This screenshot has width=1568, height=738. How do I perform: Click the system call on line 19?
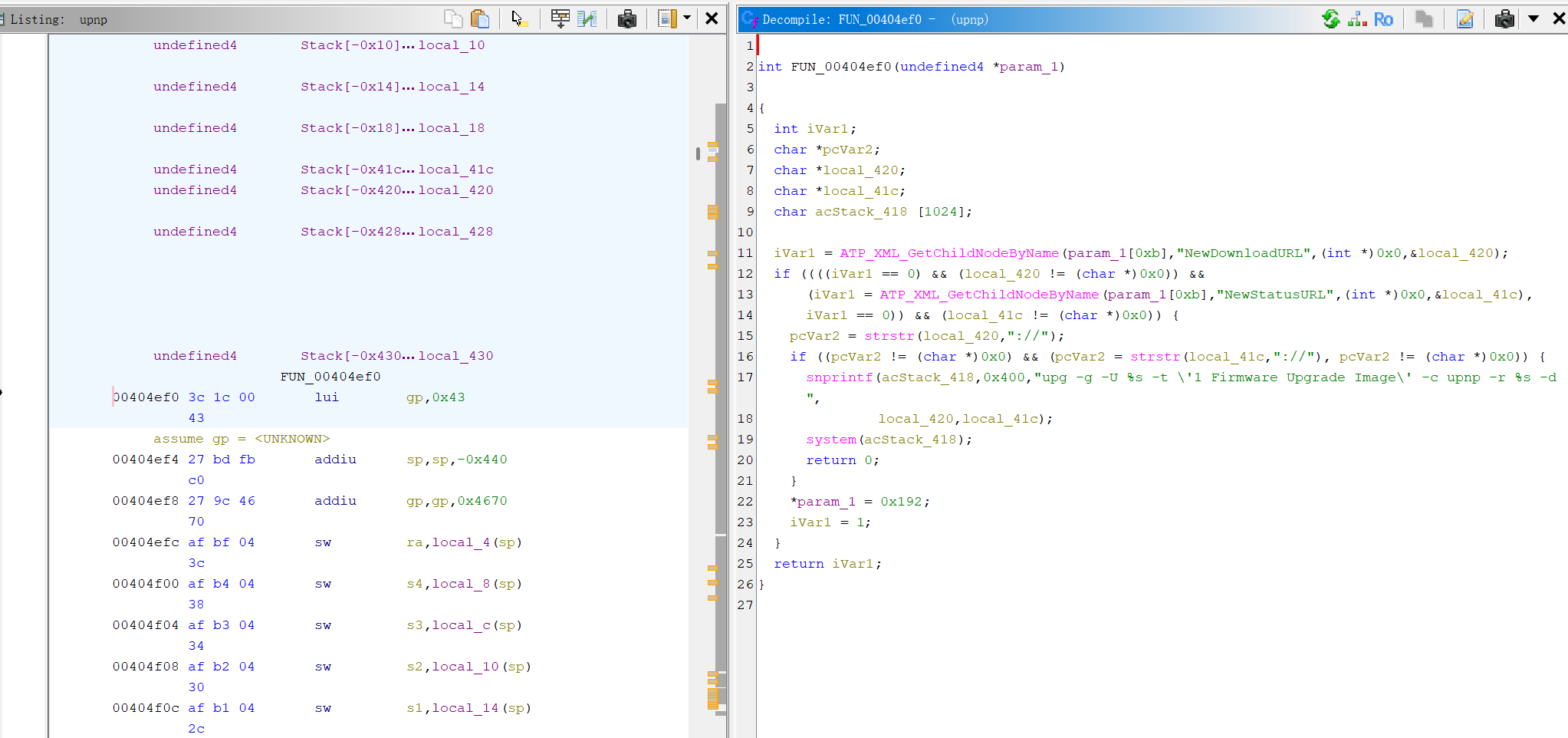coord(831,439)
